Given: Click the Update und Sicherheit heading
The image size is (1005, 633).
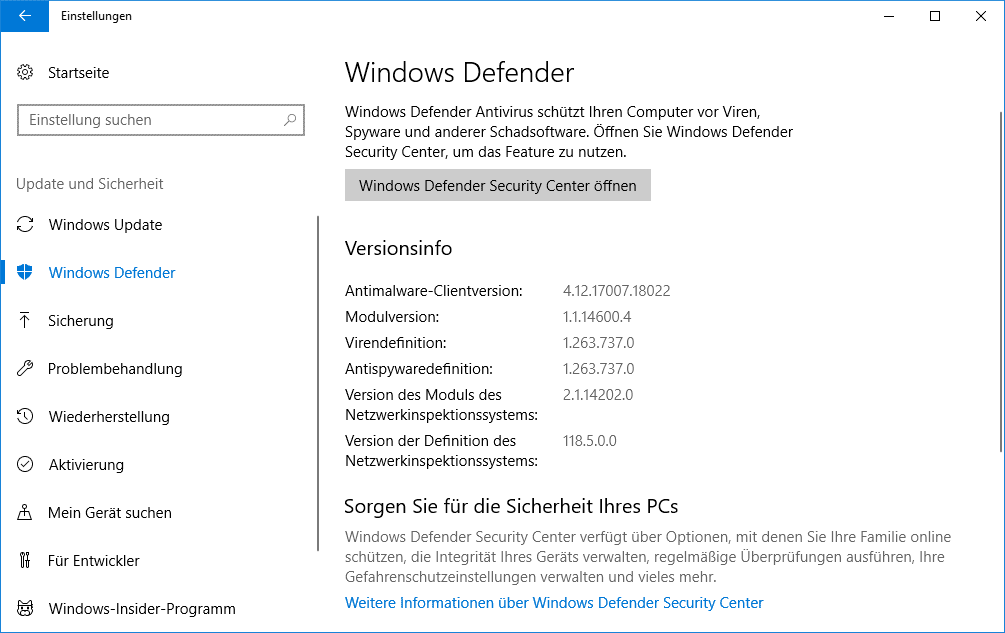Looking at the screenshot, I should [90, 184].
